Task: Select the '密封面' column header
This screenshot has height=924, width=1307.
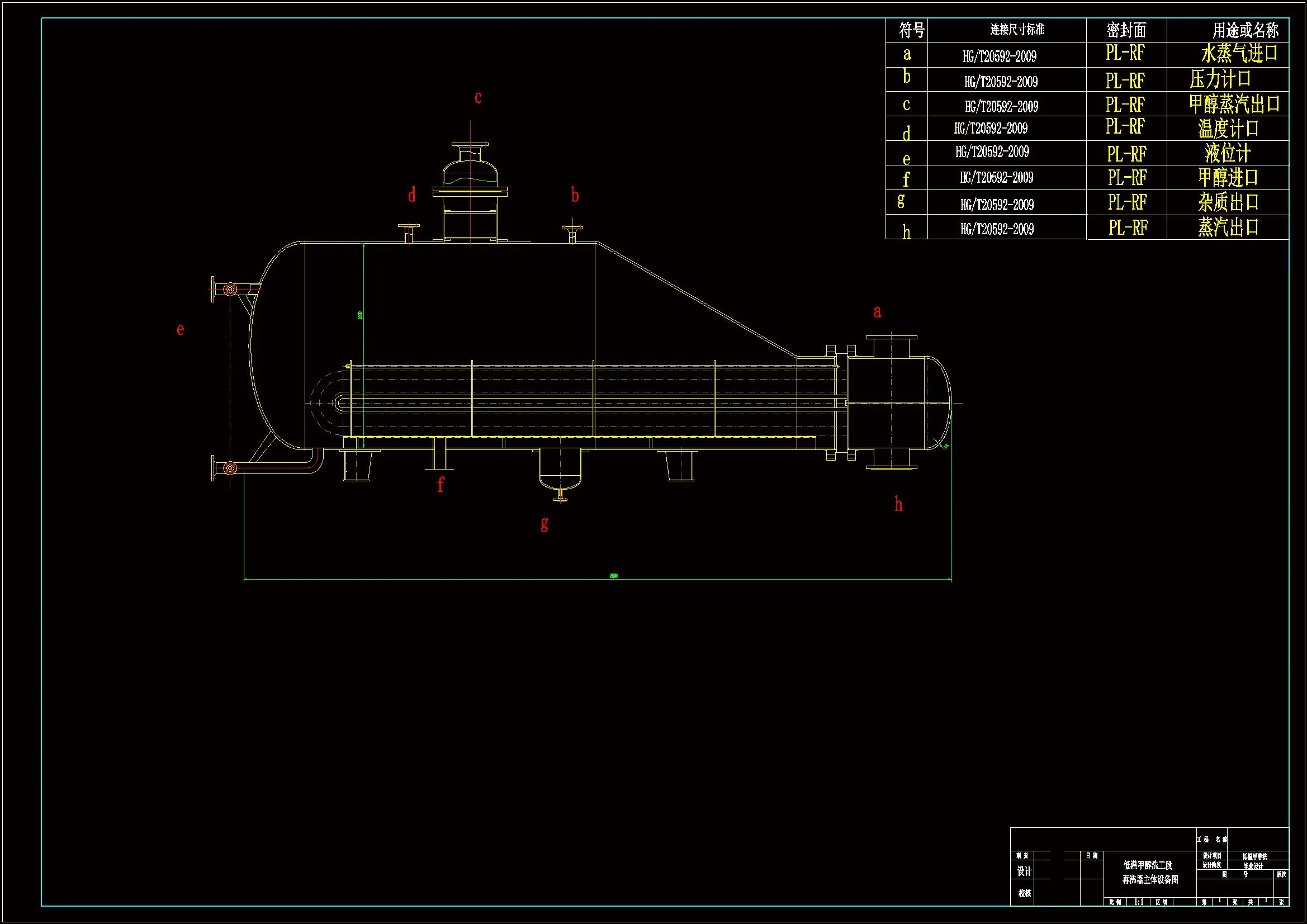Action: [x=1126, y=30]
